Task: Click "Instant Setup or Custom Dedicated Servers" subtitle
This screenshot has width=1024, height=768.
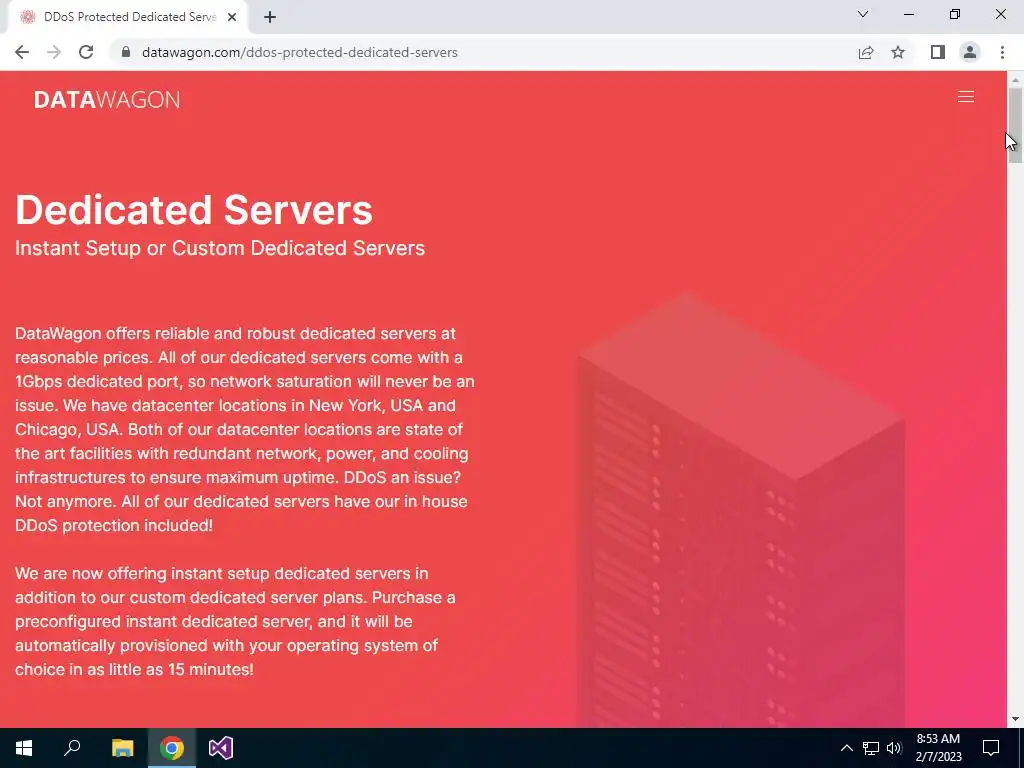Action: [220, 248]
